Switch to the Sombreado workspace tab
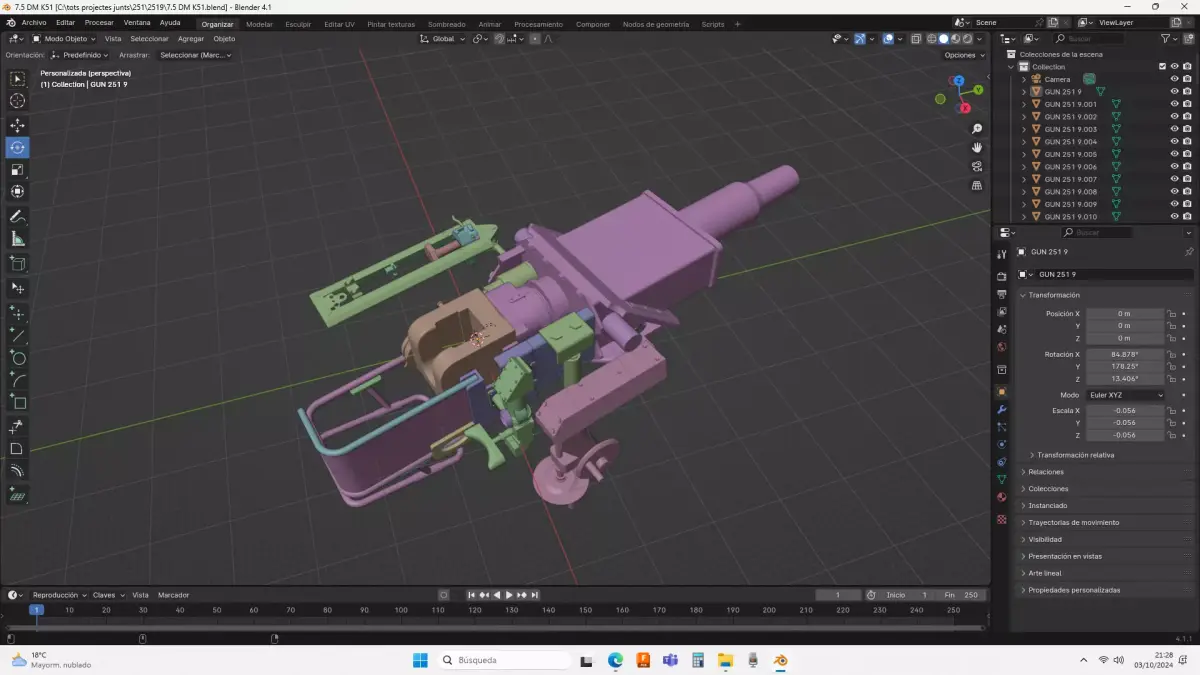 point(446,24)
